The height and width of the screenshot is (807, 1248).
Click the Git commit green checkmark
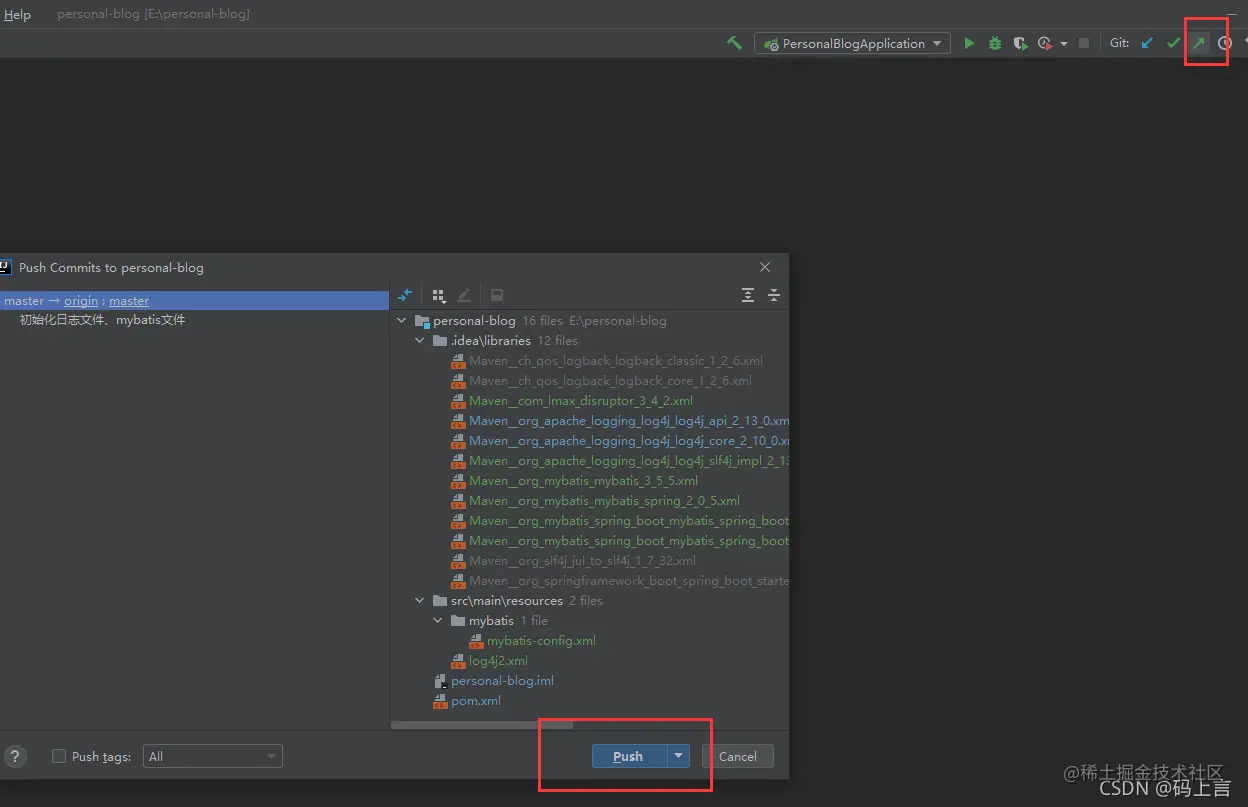pos(1173,43)
